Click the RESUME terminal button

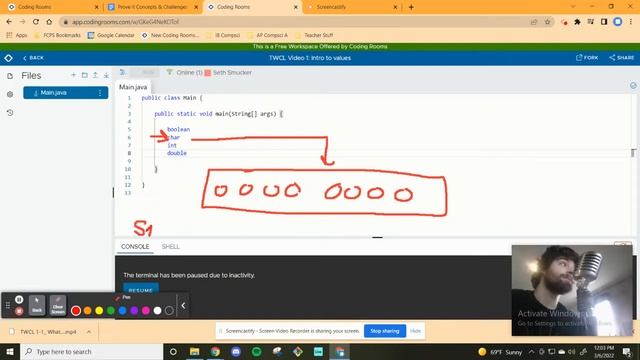tap(141, 290)
